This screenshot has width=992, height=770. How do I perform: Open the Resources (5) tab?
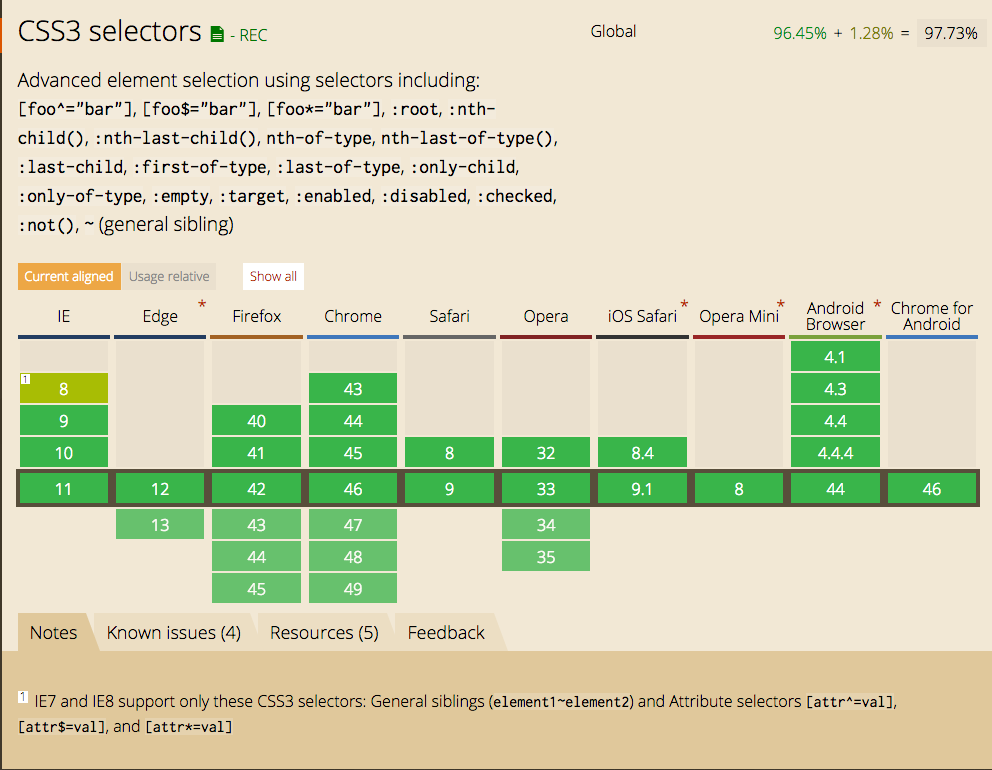tap(324, 632)
